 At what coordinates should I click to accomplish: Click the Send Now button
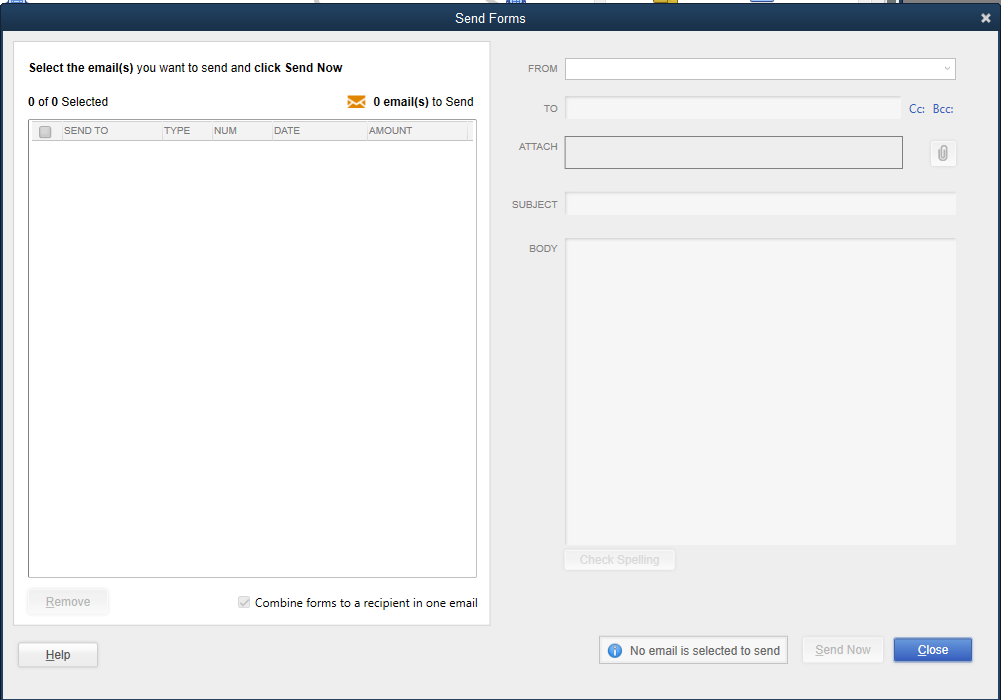(842, 649)
